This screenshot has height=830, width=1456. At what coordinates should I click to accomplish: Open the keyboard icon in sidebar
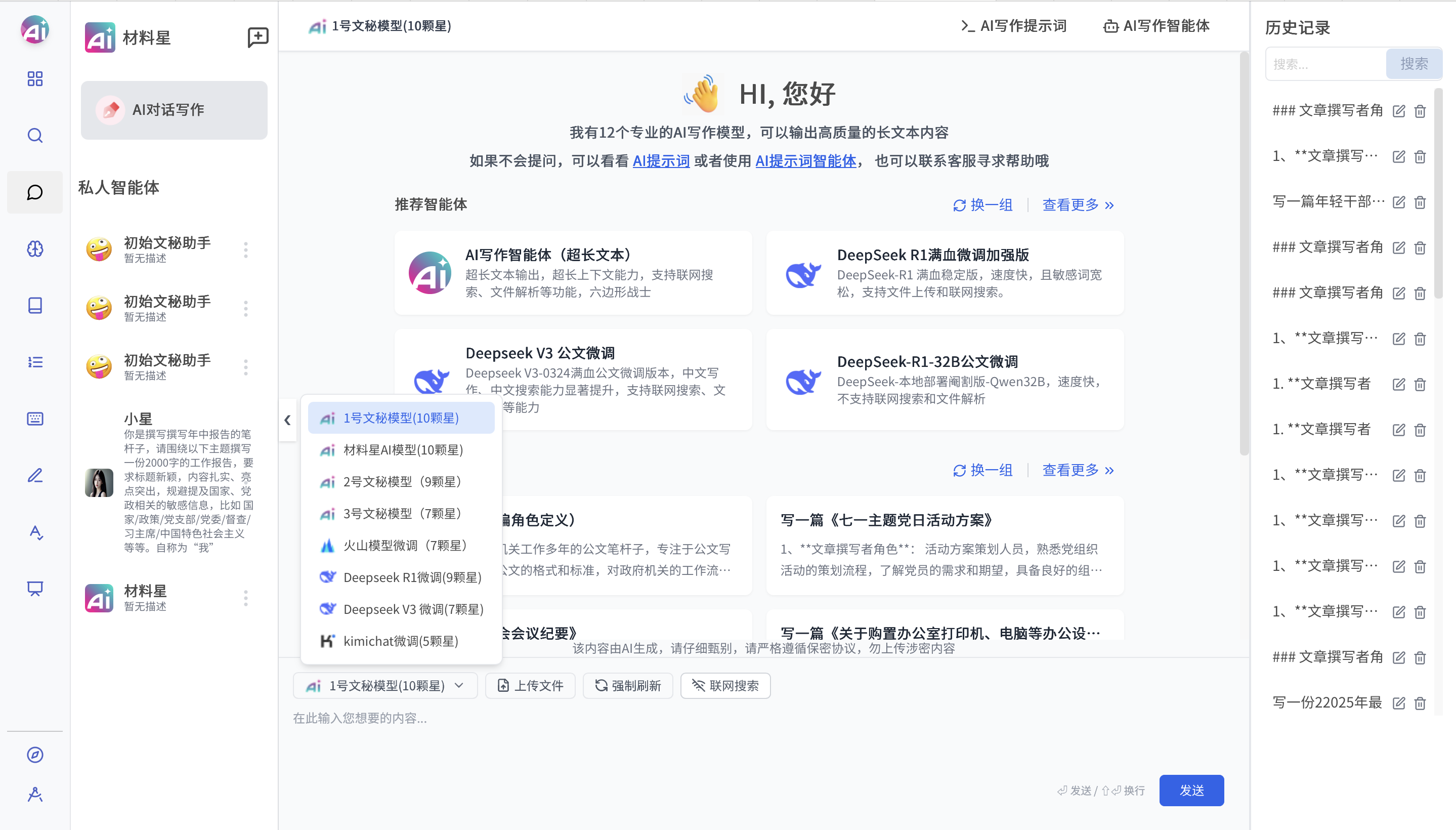(x=35, y=419)
